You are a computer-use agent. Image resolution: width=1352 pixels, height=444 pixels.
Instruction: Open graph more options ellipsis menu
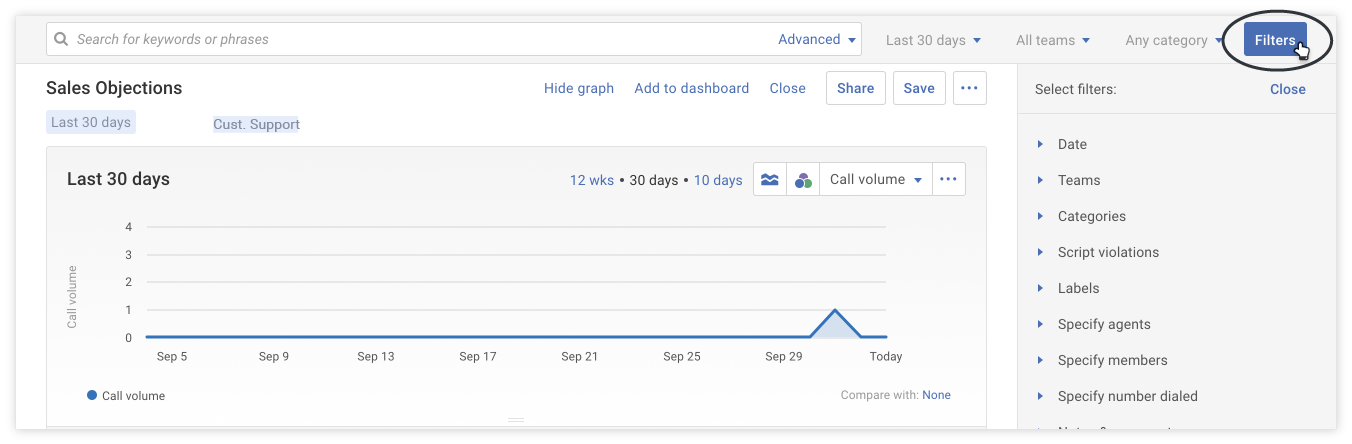coord(948,180)
